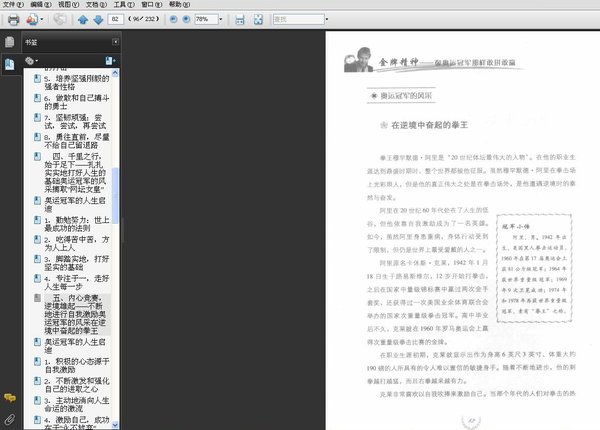600x430 pixels.
Task: Click the new bookmark icon
Action: (110, 60)
